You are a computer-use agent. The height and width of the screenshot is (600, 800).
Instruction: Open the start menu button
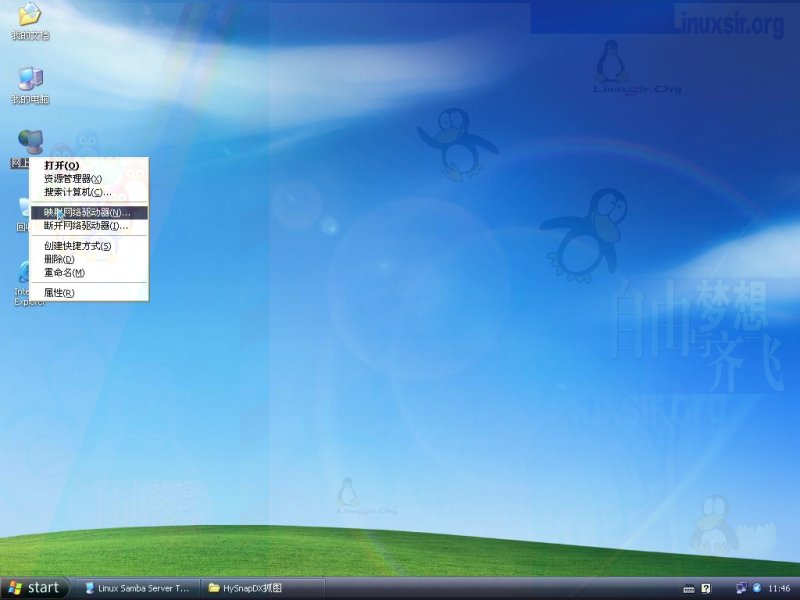click(x=35, y=588)
